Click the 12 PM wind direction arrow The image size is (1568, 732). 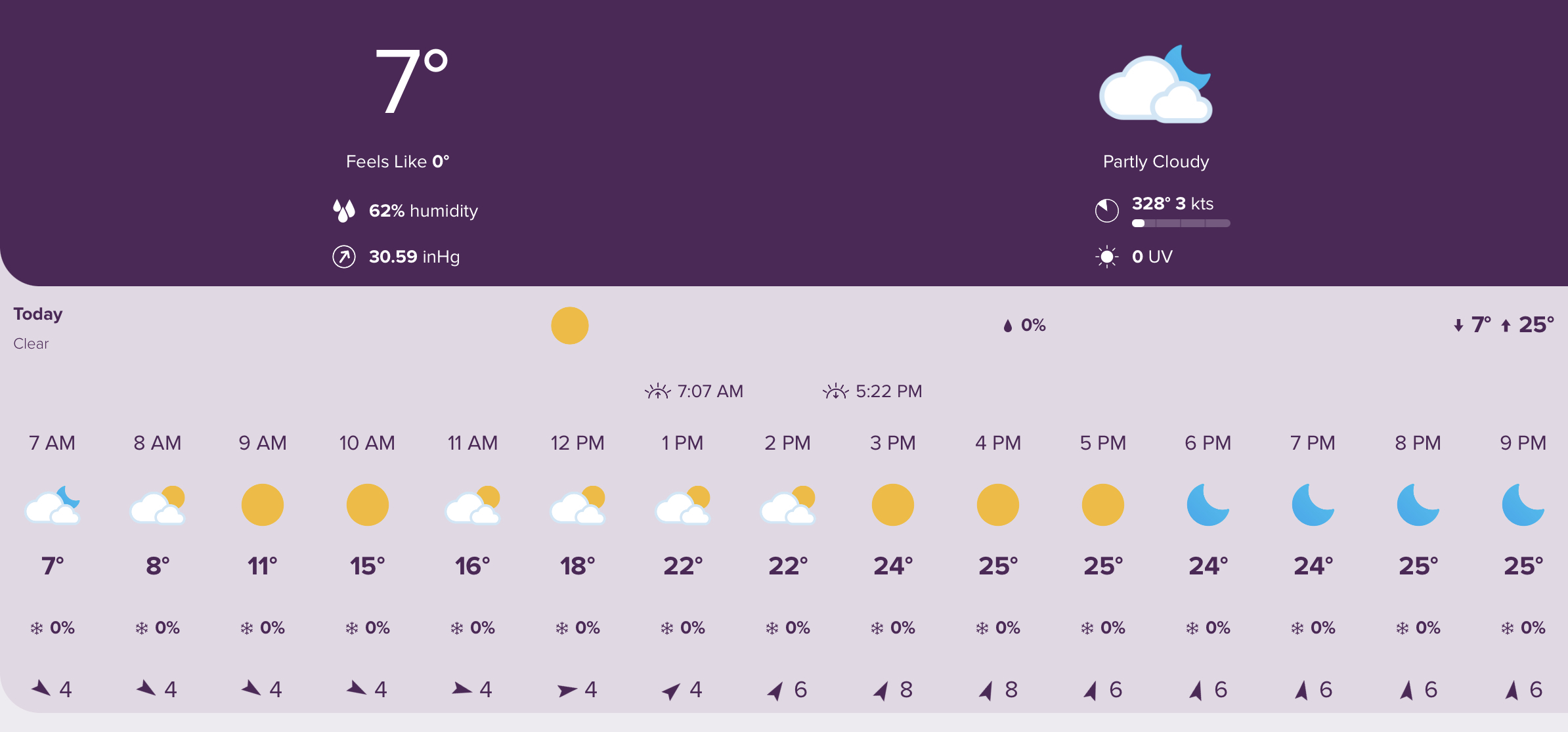[567, 690]
